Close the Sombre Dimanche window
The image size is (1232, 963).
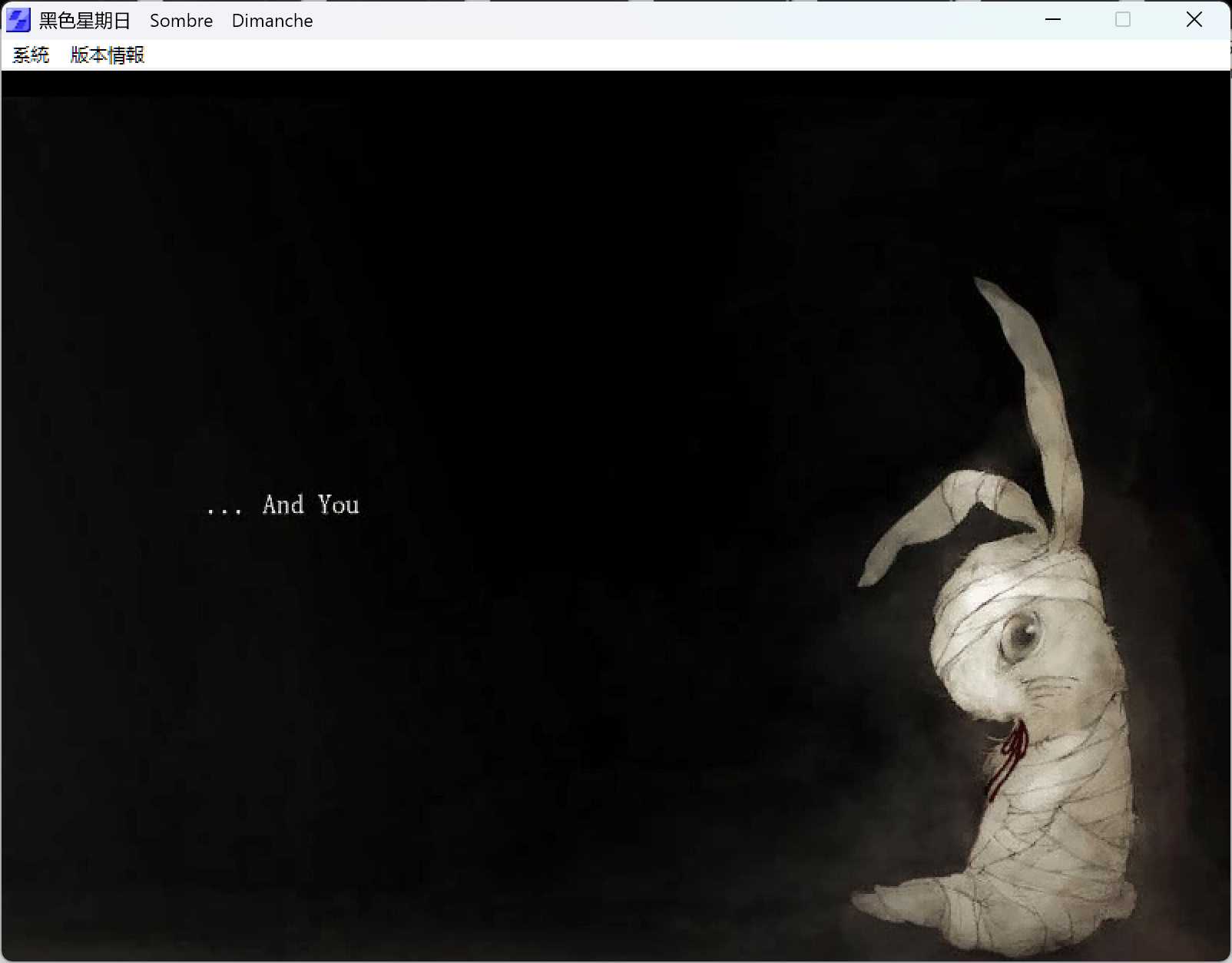(x=1194, y=20)
